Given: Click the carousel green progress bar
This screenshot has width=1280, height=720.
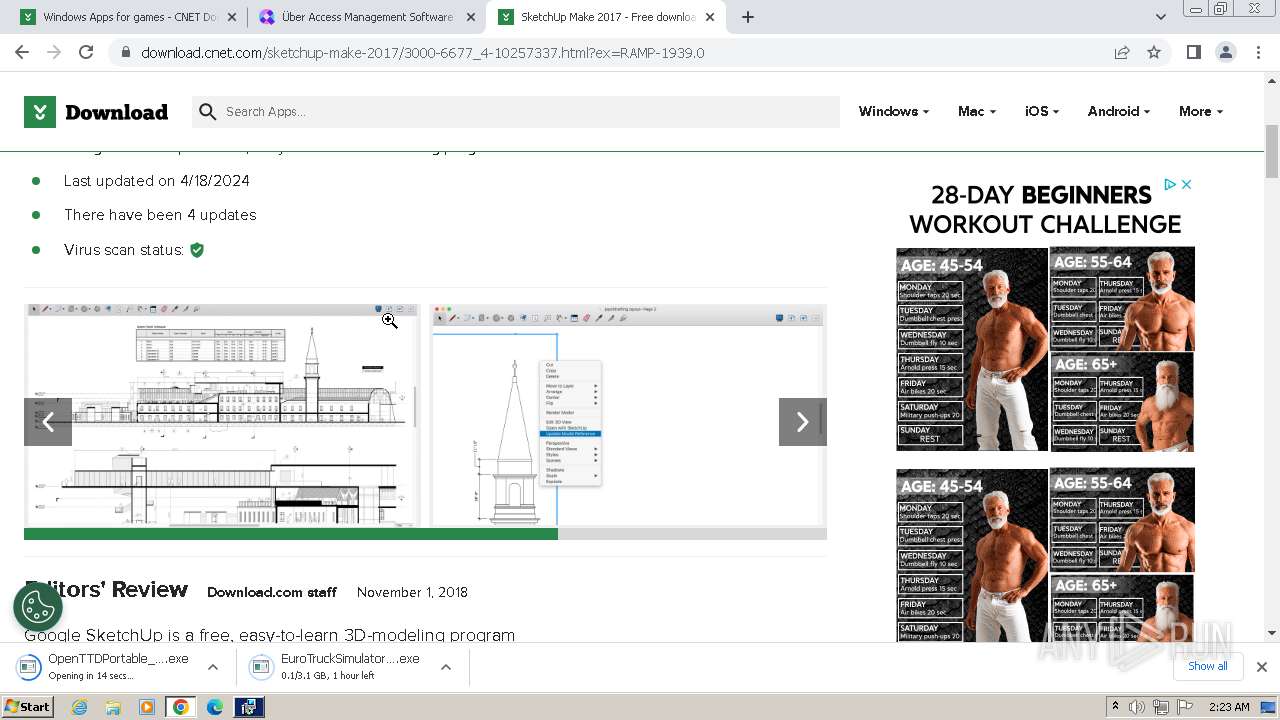Looking at the screenshot, I should click(290, 534).
